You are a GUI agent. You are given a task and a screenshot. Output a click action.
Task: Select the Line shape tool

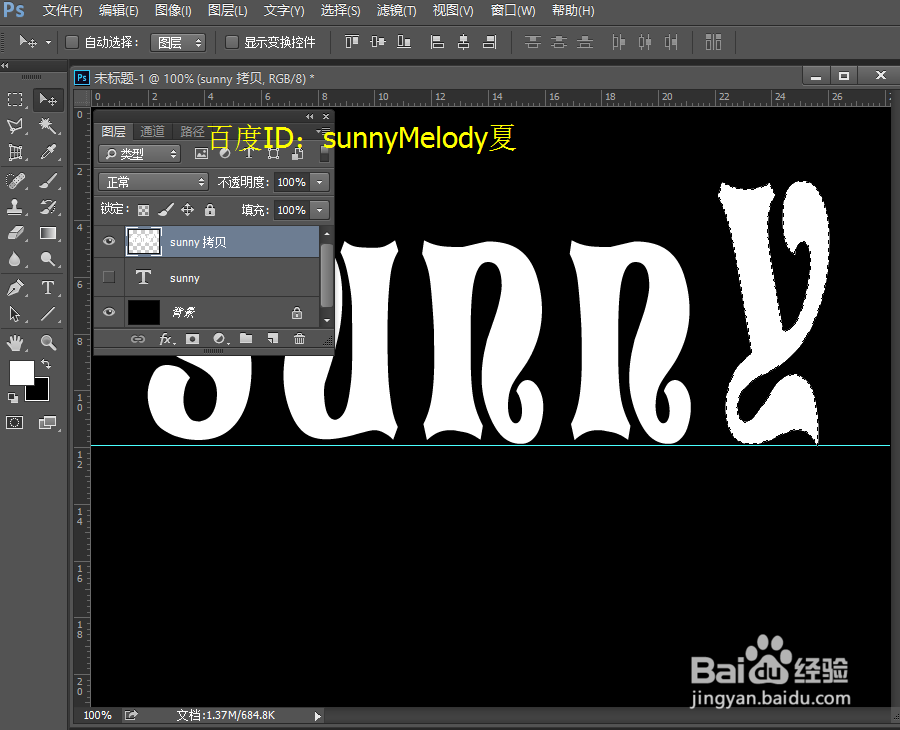48,314
